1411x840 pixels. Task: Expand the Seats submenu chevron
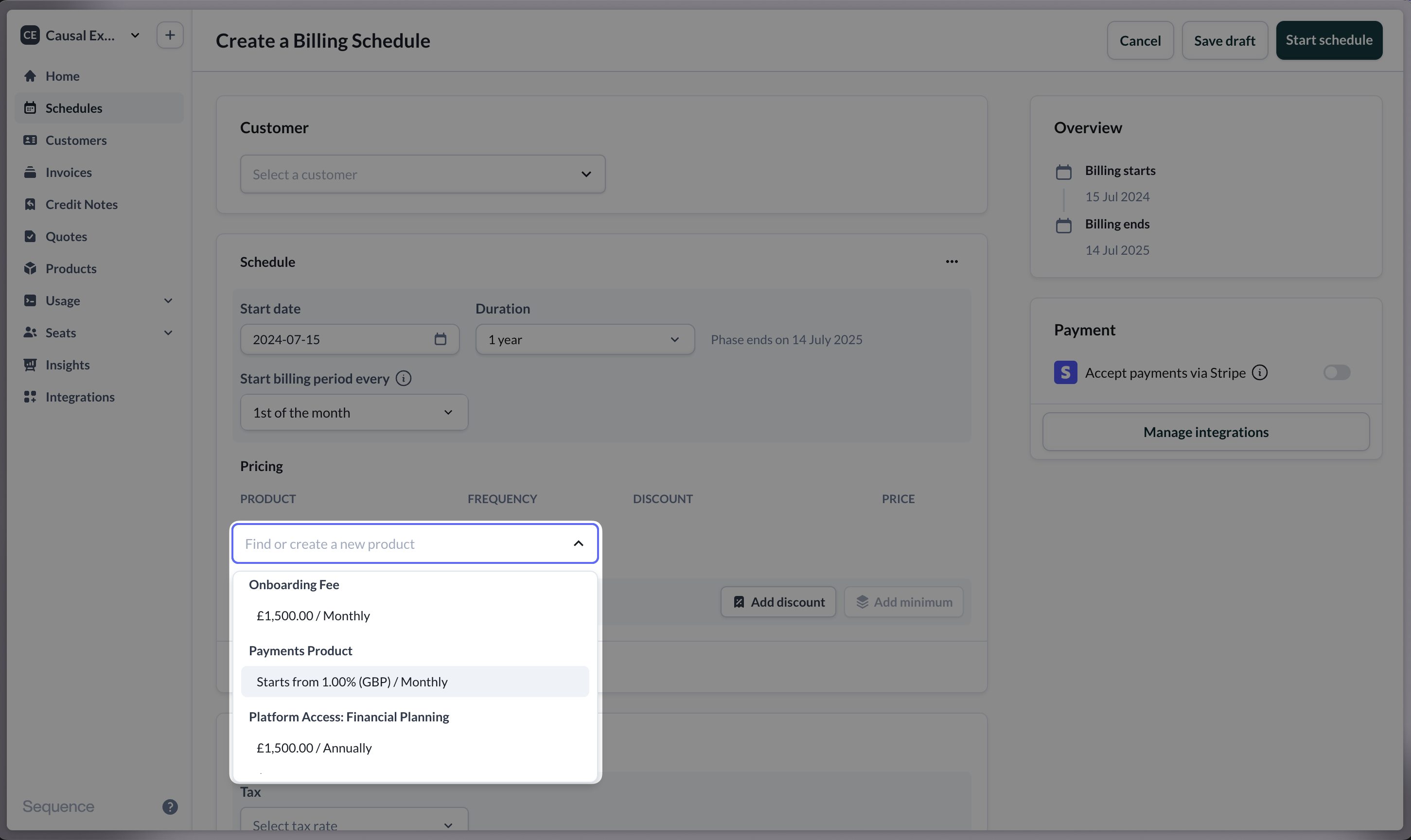[168, 332]
